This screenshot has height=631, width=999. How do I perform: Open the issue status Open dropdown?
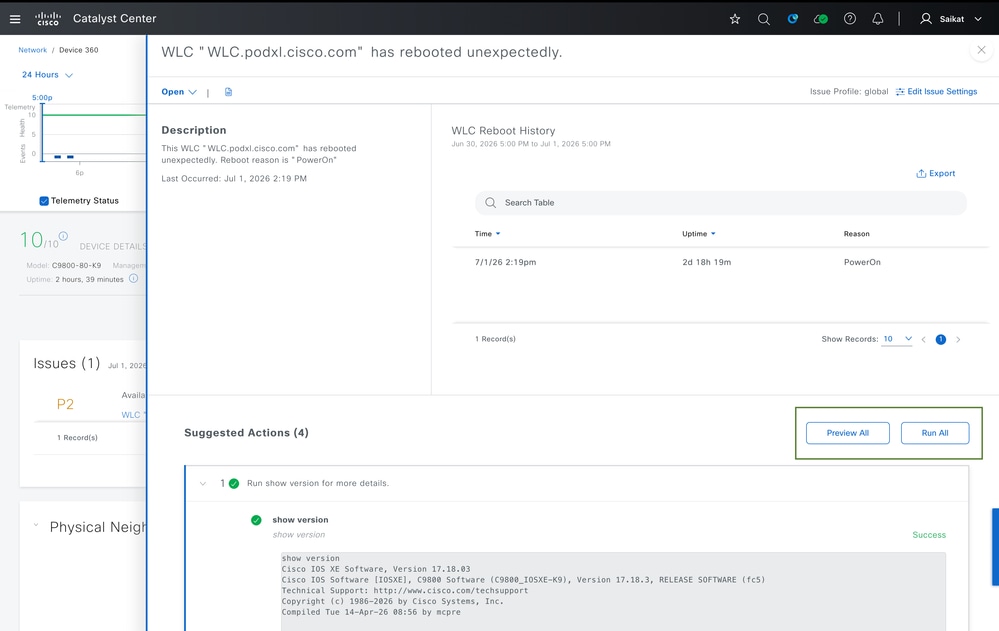click(x=178, y=92)
